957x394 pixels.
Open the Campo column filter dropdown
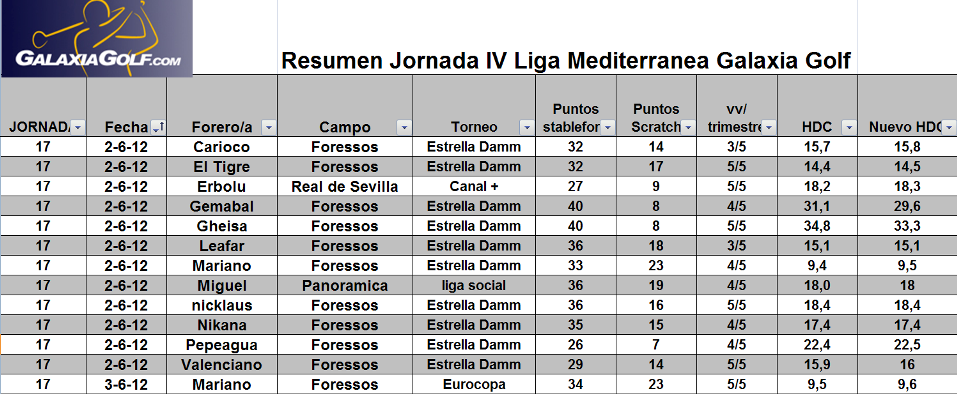(404, 127)
